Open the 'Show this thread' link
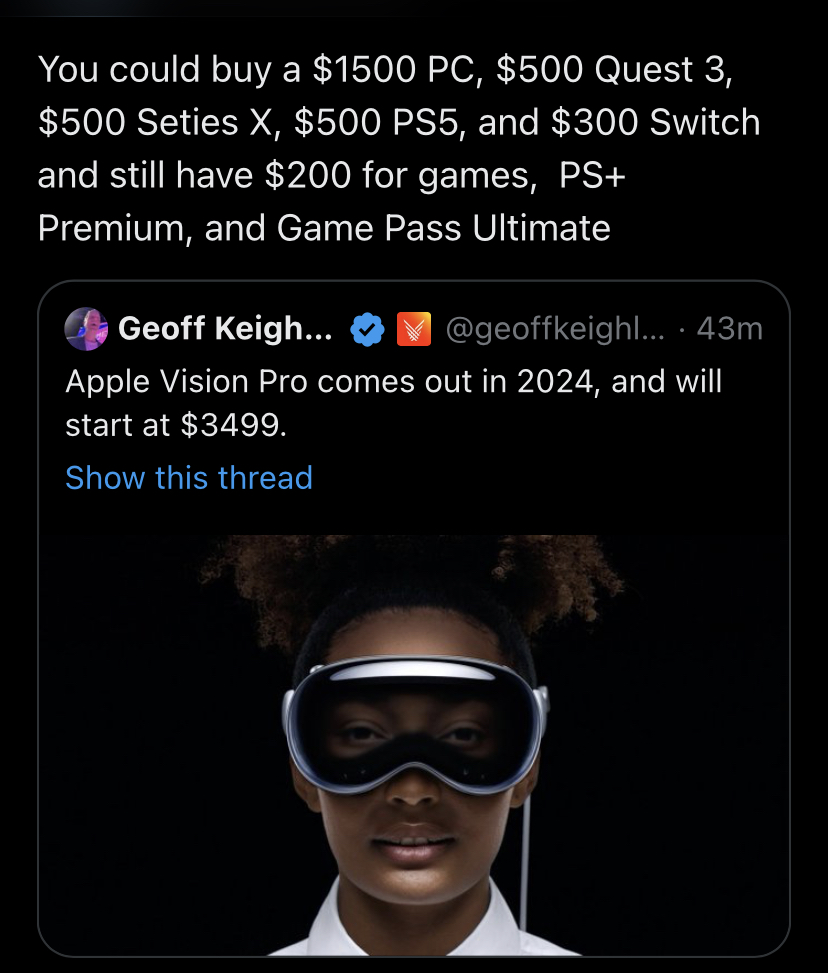Screen dimensions: 828x973 click(189, 478)
